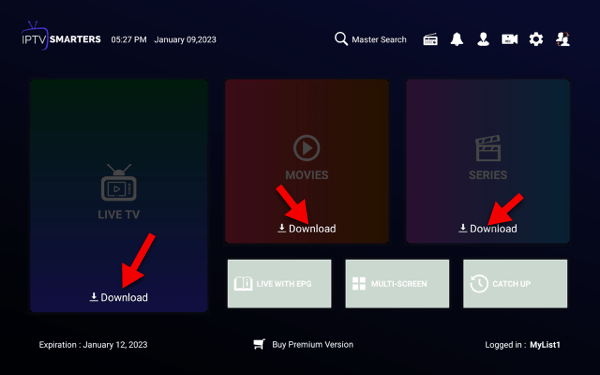Screen dimensions: 600x375
Task: Click the play circle icon on Movies card
Action: point(307,148)
